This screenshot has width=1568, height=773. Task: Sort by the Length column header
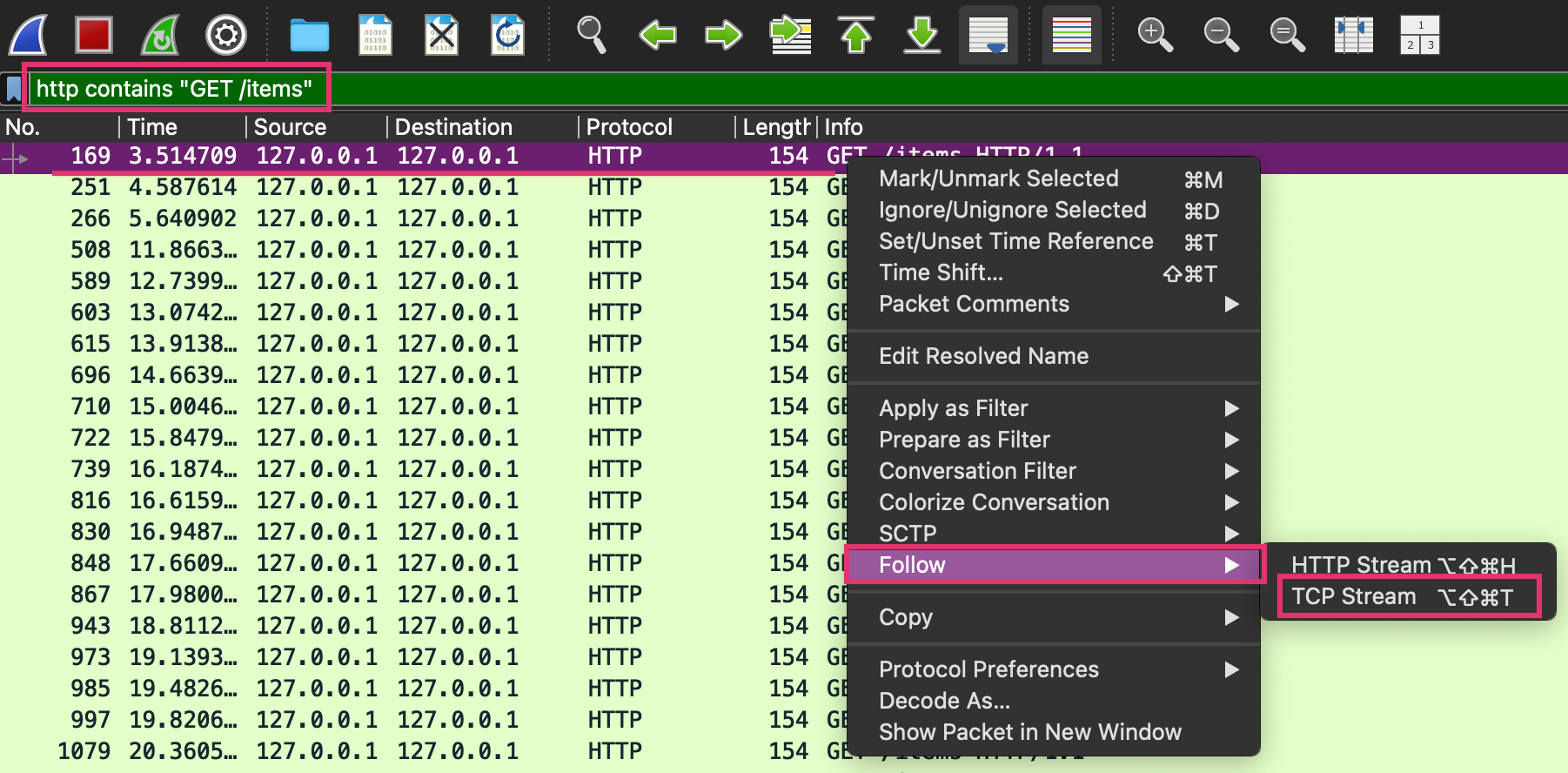tap(776, 127)
